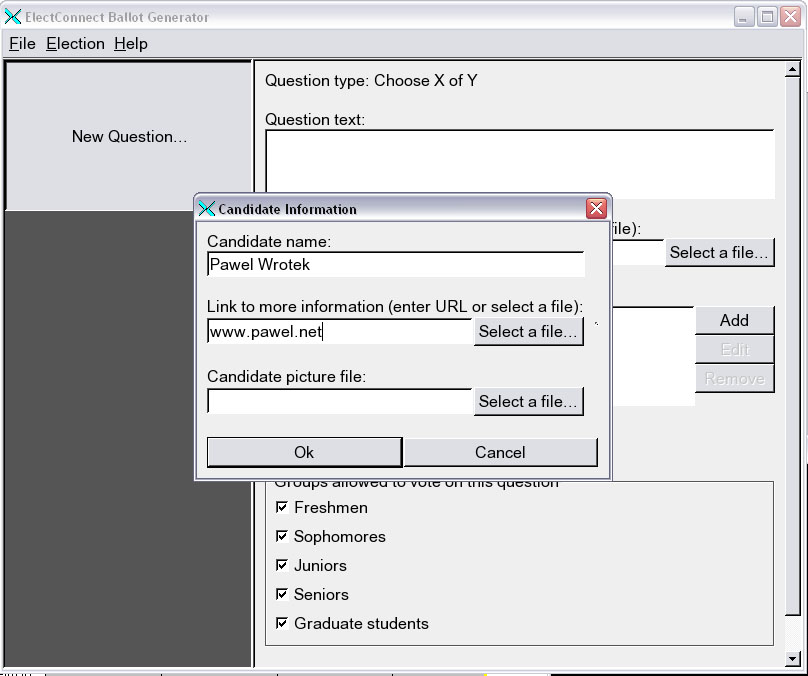Open the File menu

coord(22,44)
